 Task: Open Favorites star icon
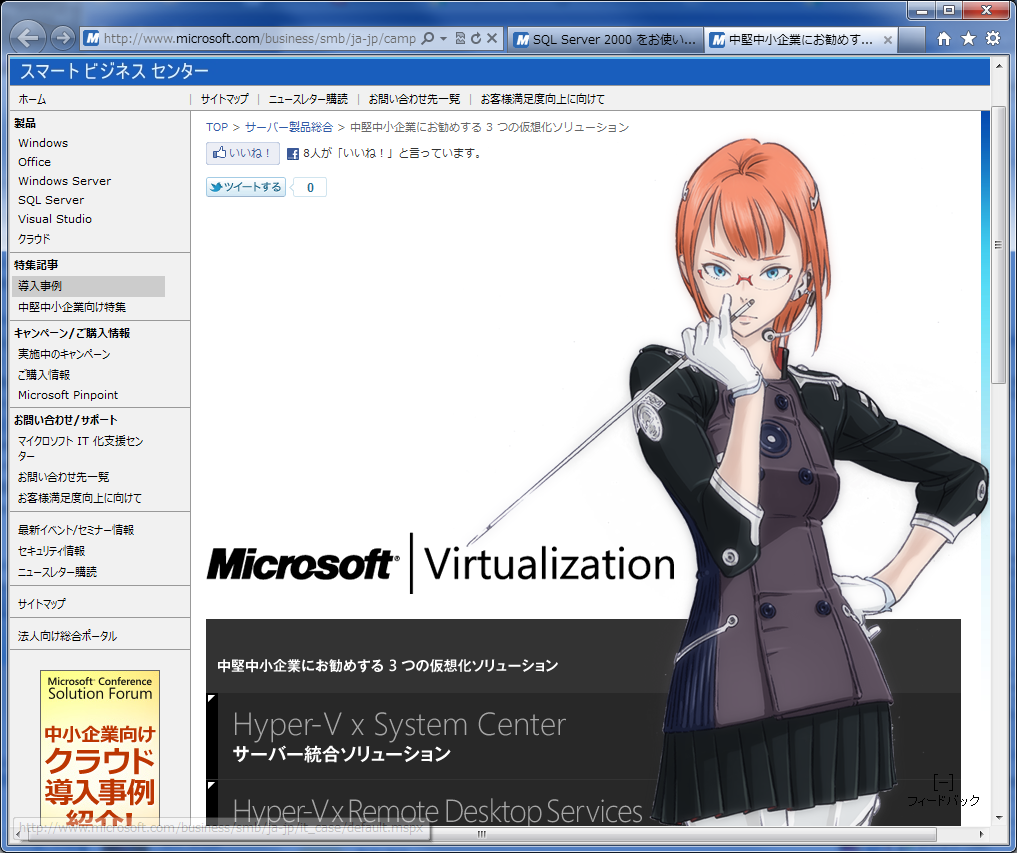pos(968,39)
